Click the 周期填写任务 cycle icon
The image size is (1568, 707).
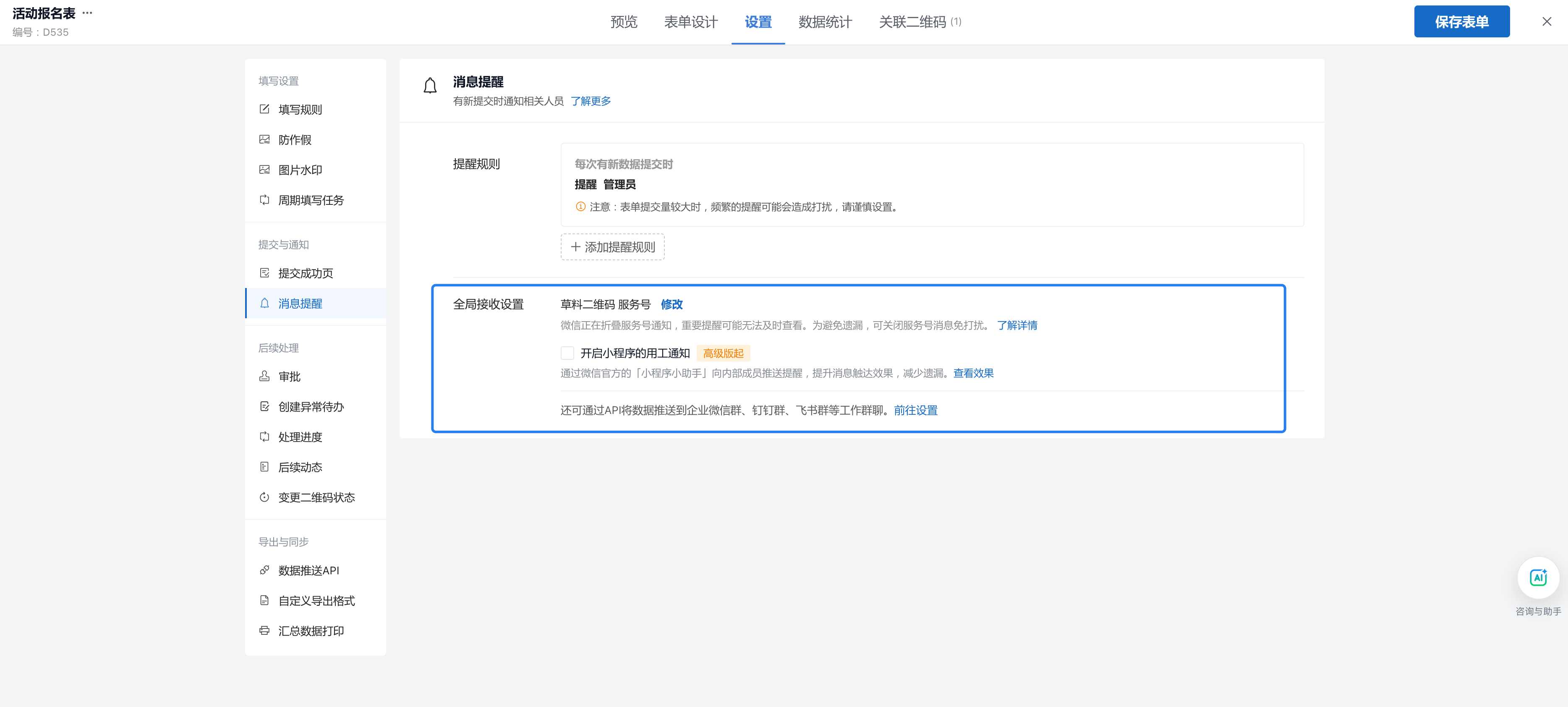tap(264, 200)
